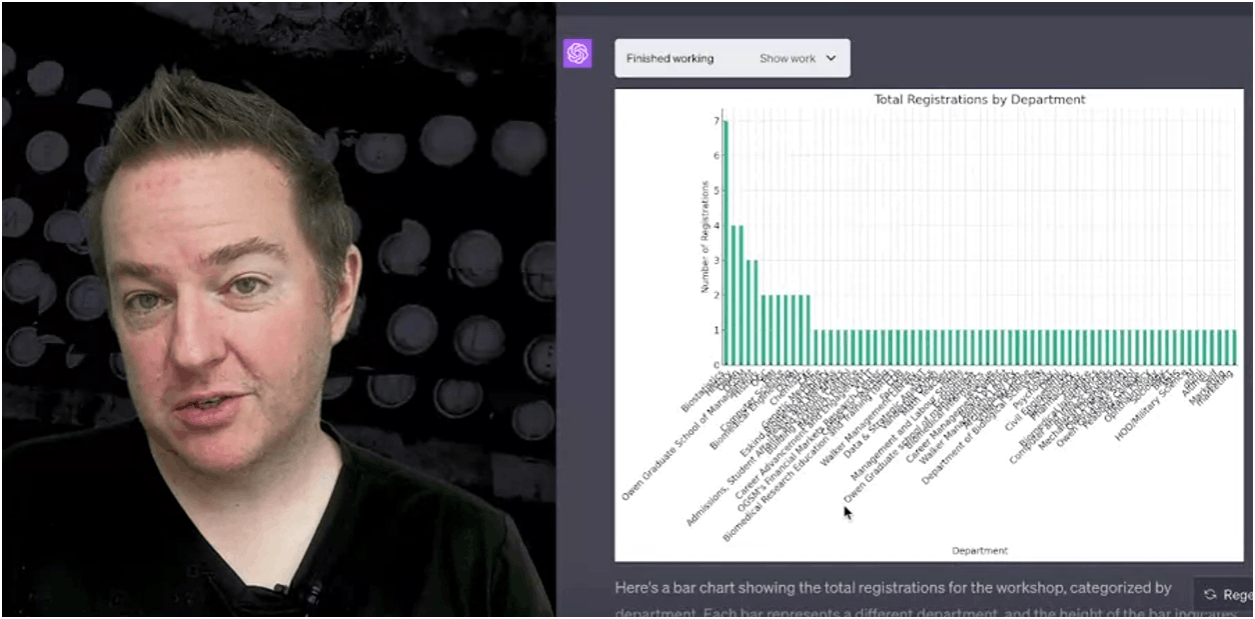Screen dimensions: 1255x619
Task: Click the Finished working status label
Action: [x=670, y=58]
